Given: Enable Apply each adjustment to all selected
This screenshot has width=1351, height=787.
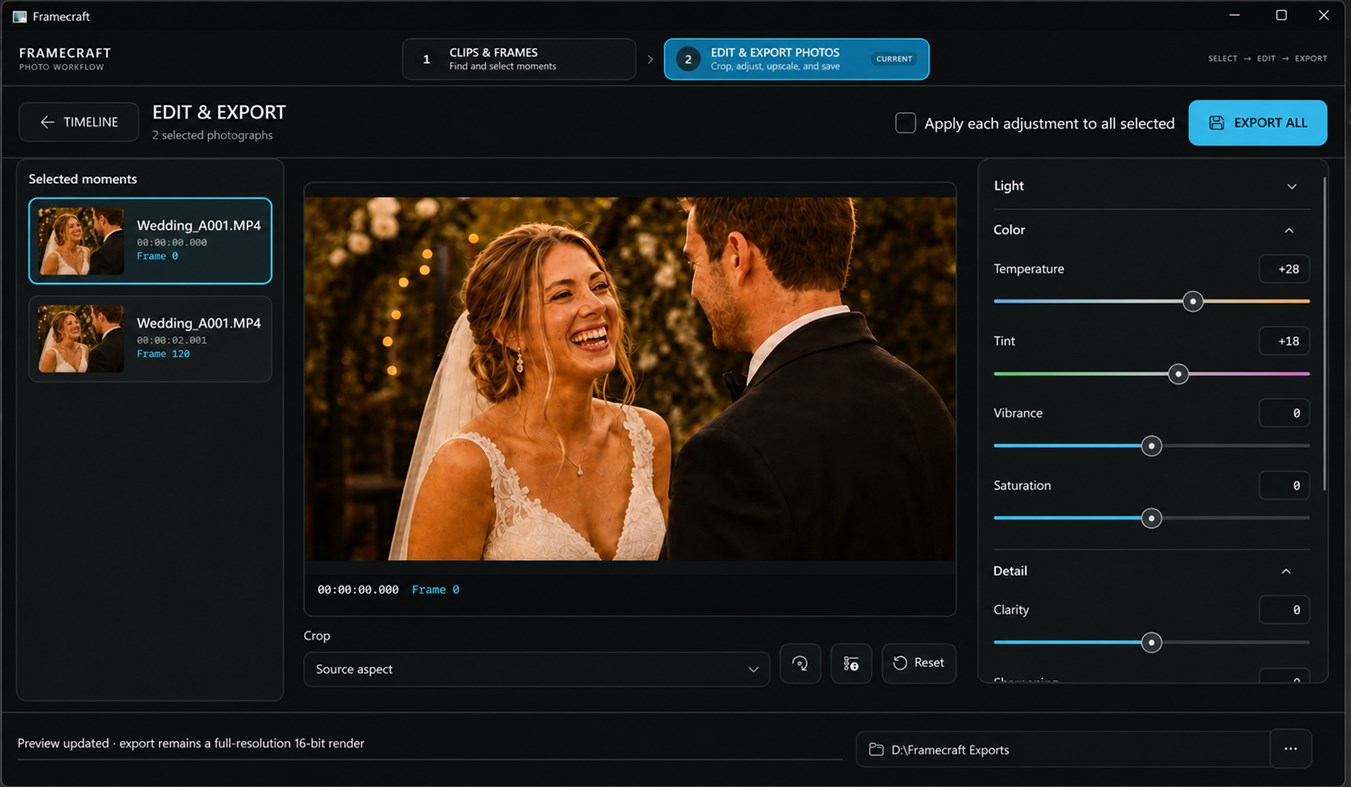Looking at the screenshot, I should tap(905, 123).
